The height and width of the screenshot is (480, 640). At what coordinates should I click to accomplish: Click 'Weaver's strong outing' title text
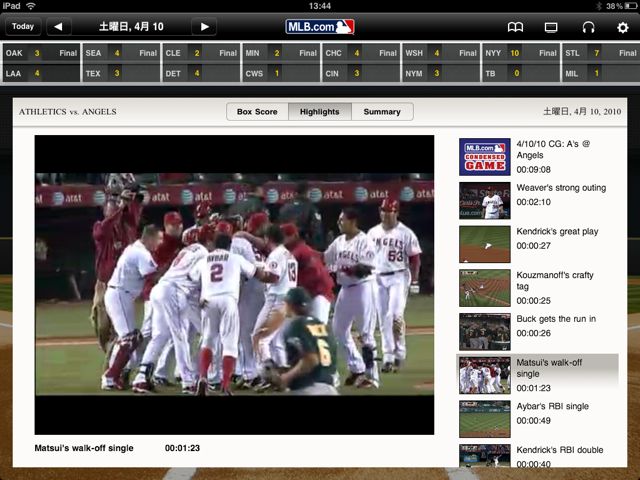[561, 188]
